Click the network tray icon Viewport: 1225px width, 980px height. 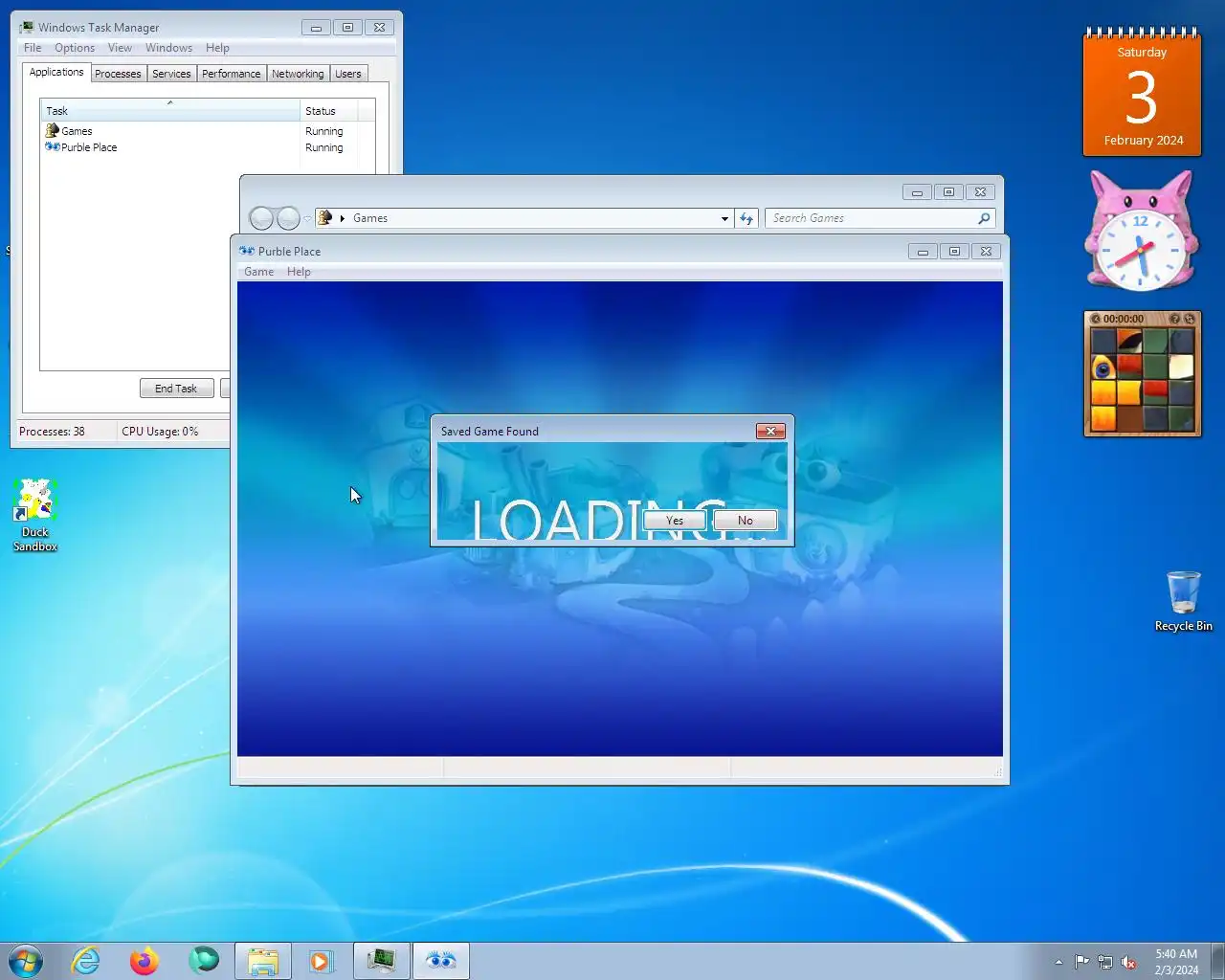point(1105,962)
